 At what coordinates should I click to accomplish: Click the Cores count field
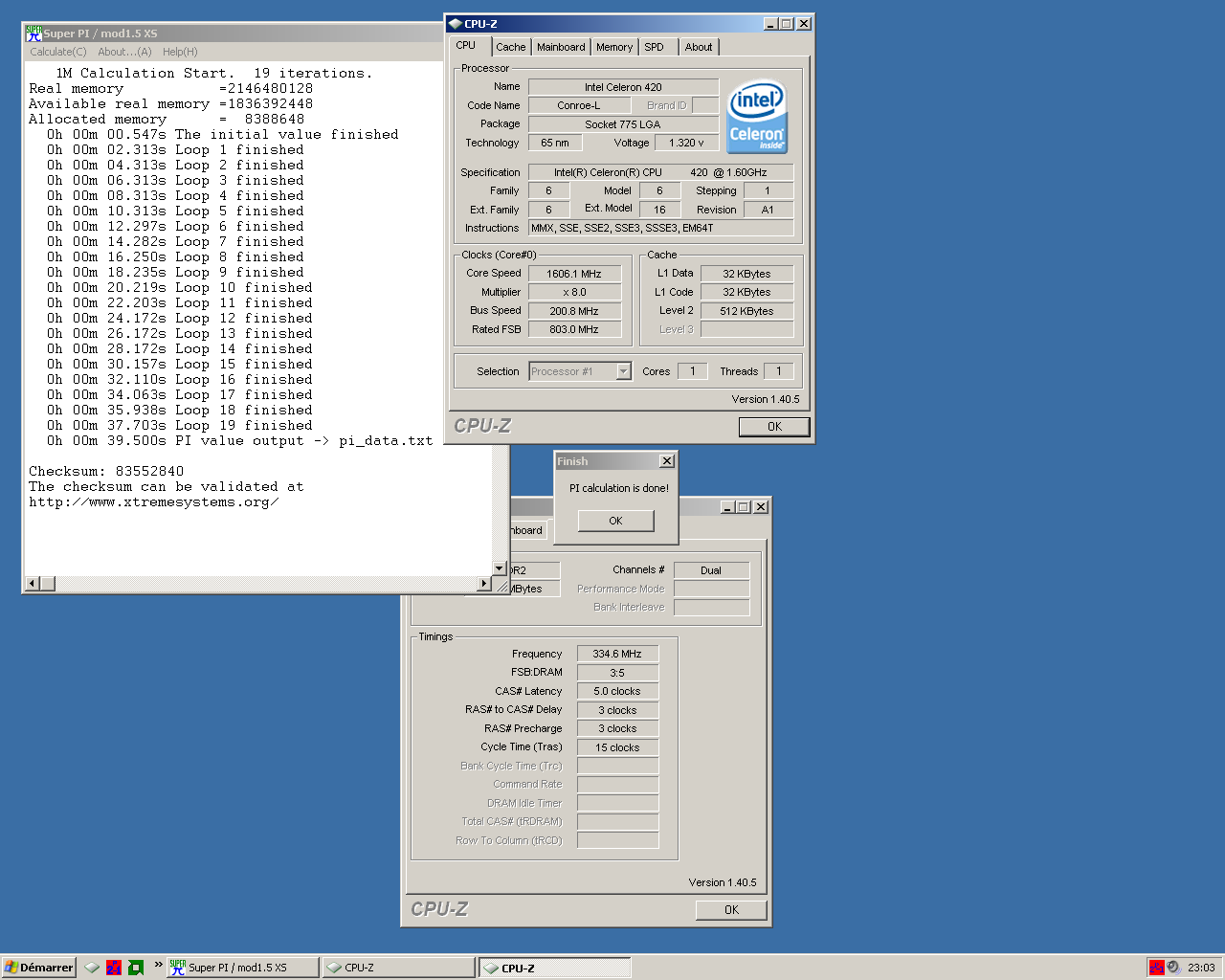pos(693,371)
